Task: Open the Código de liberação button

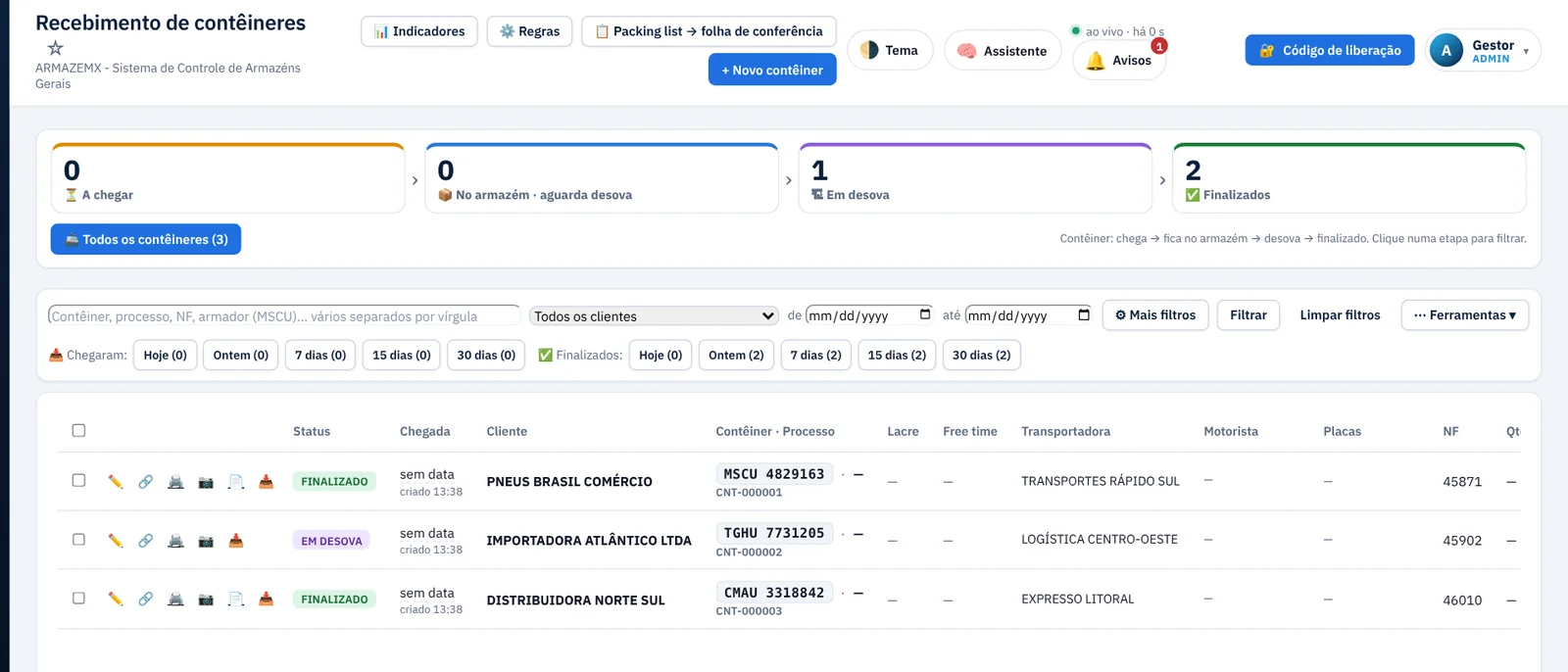Action: 1330,51
